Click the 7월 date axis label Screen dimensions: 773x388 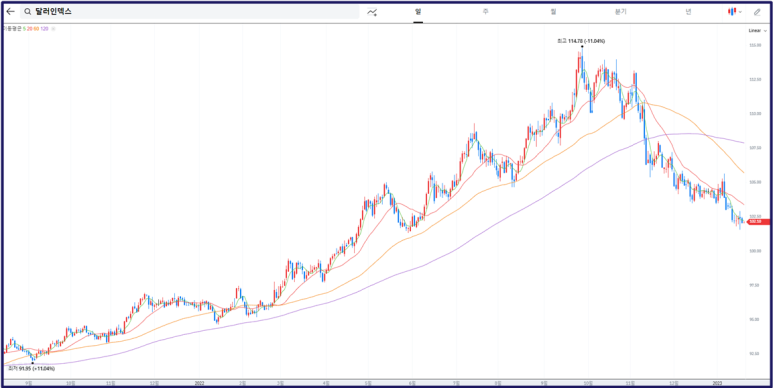(x=457, y=383)
